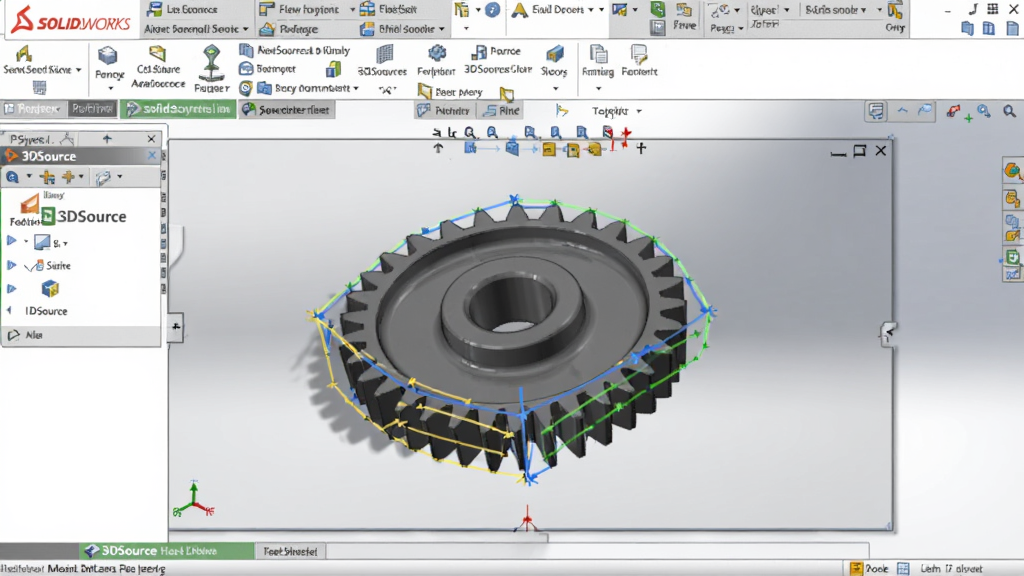Click the 'Cel Sitare Arafoccoce' ribbon button
Screen dimensions: 1024x576
pyautogui.click(x=157, y=67)
